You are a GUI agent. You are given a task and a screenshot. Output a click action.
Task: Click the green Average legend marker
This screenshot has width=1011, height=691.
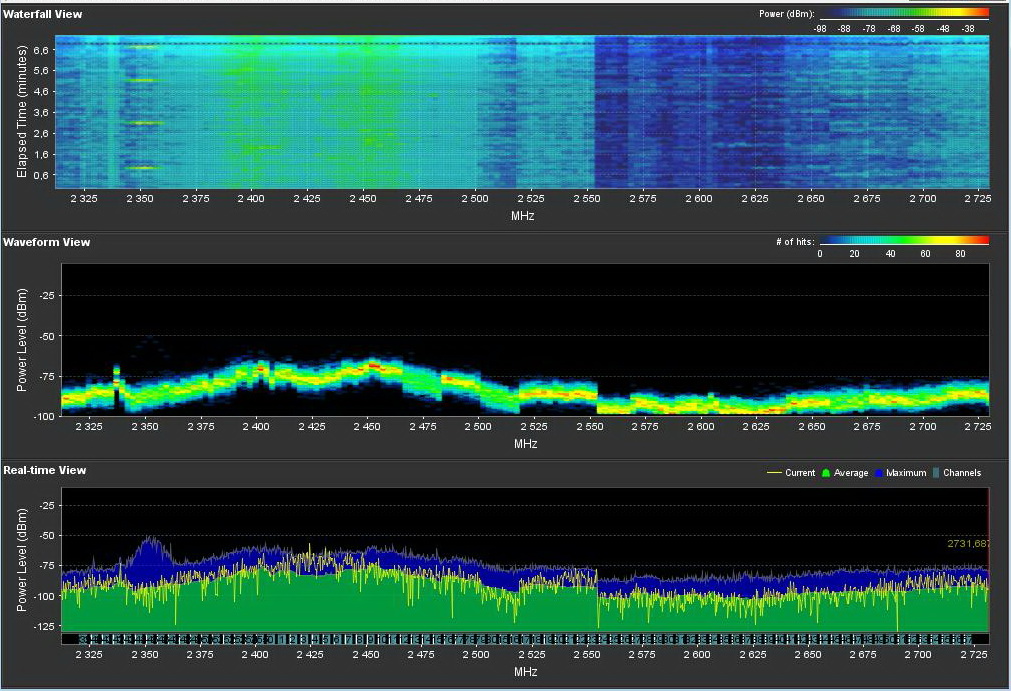pyautogui.click(x=825, y=473)
